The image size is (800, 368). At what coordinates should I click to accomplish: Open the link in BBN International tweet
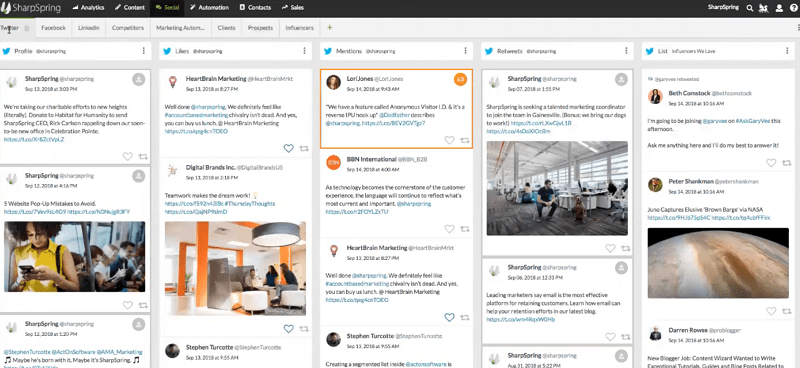tap(357, 211)
